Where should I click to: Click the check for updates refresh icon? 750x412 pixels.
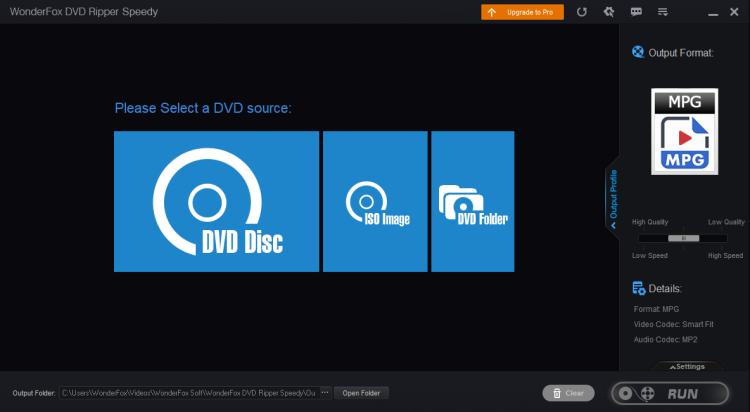pos(582,12)
